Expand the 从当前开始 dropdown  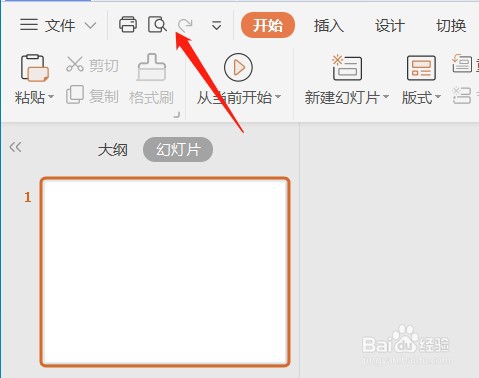278,97
